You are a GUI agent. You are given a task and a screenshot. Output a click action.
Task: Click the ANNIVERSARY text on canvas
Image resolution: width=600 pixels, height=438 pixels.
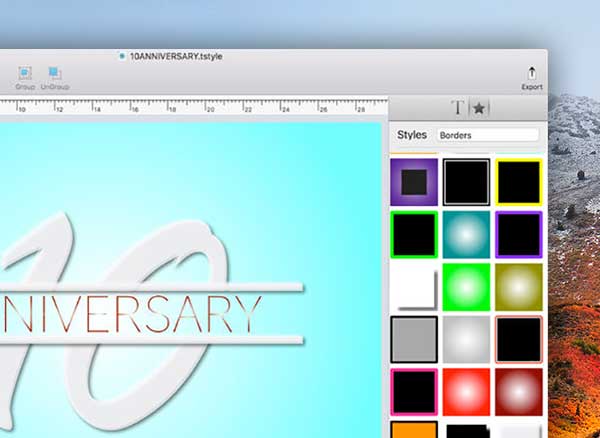(130, 314)
